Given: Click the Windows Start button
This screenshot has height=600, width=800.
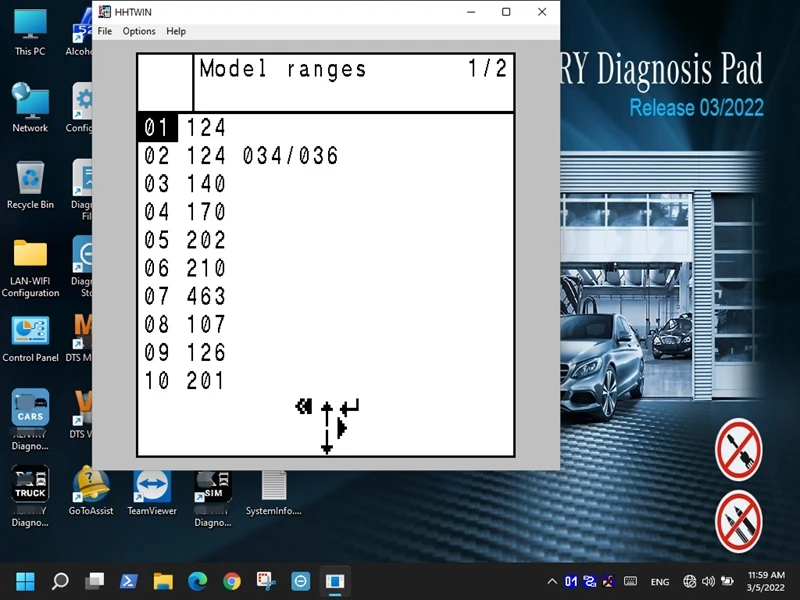Looking at the screenshot, I should tap(25, 581).
